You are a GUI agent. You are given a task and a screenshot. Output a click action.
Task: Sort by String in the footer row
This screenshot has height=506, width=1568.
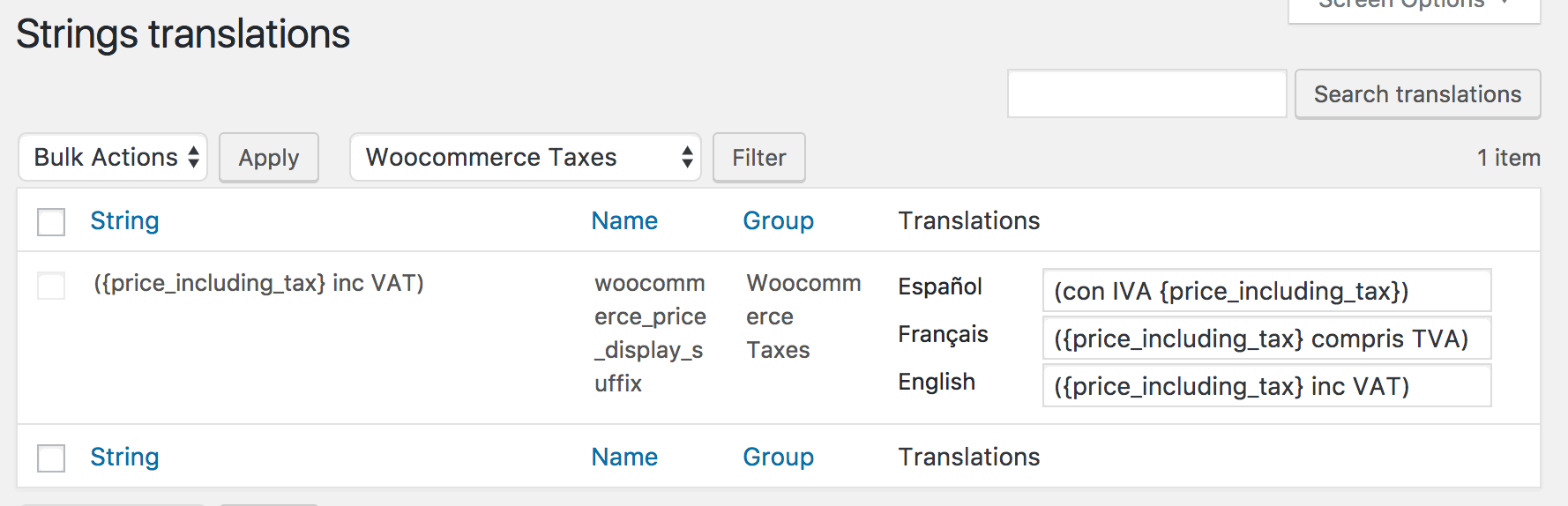124,457
